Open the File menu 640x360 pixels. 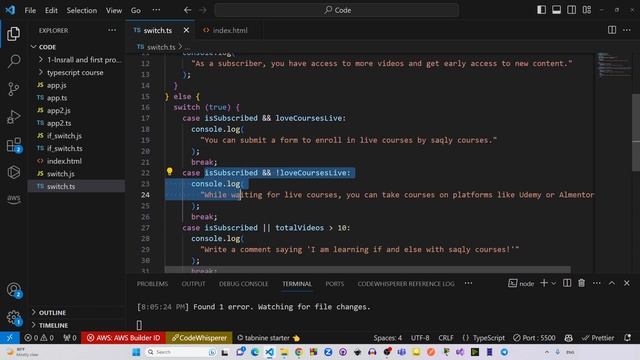(x=30, y=10)
